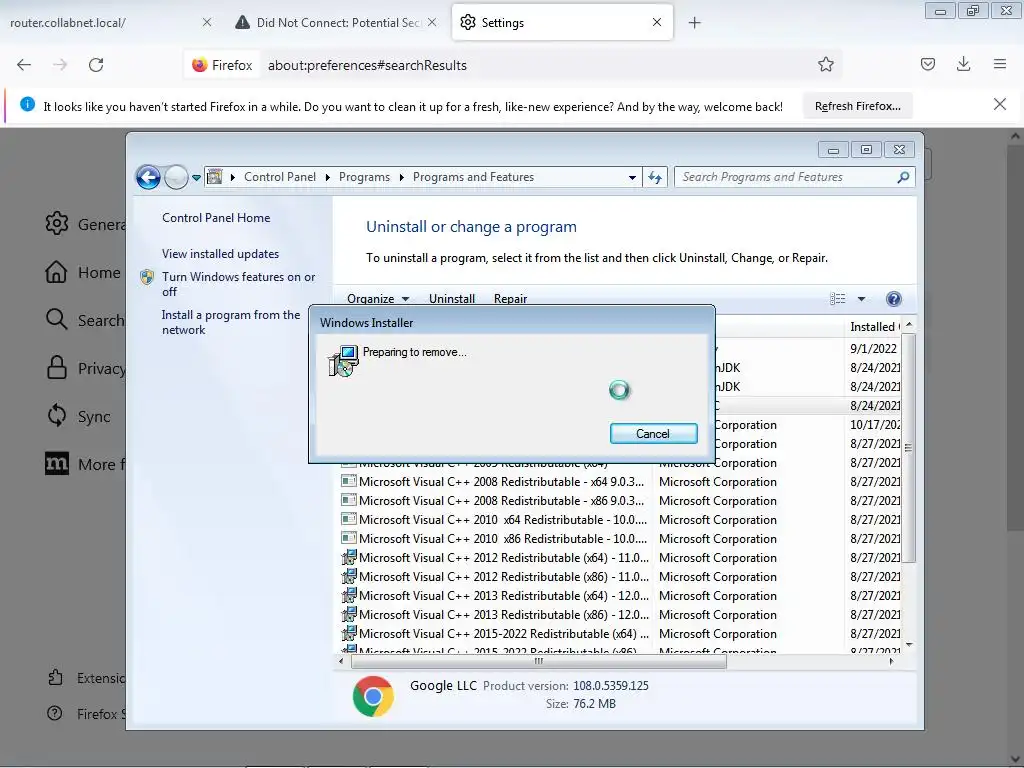The height and width of the screenshot is (768, 1024).
Task: Click the search magnifier in Control Panel
Action: (903, 177)
